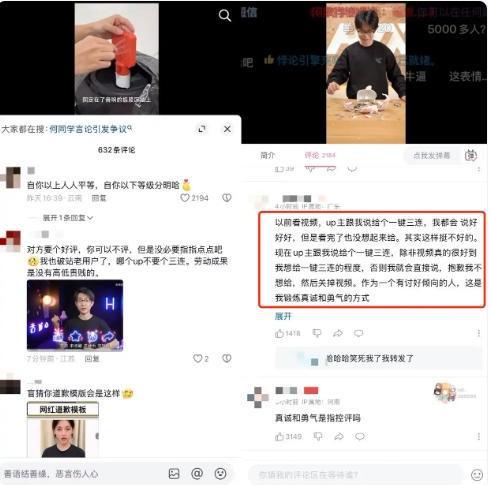Close the 632 comments panel
The height and width of the screenshot is (485, 491).
[227, 129]
